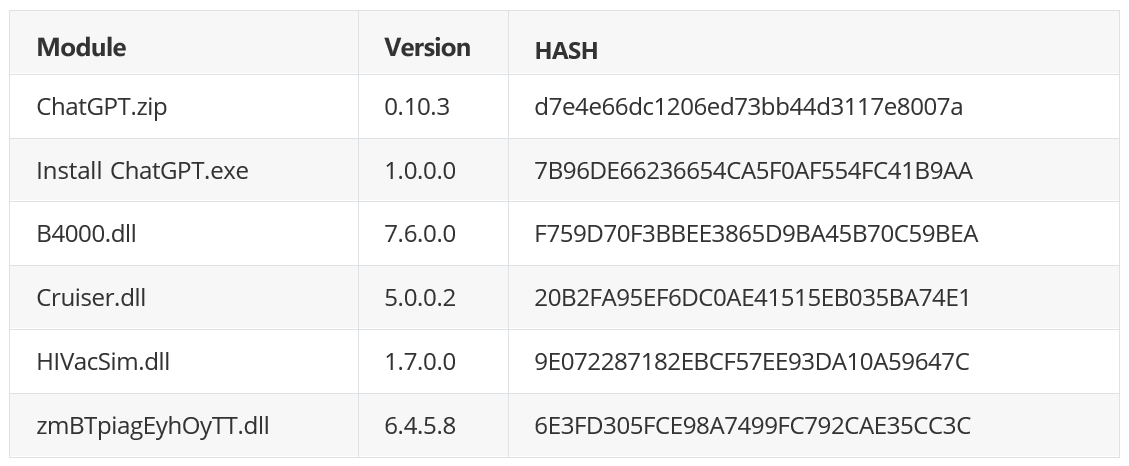
Task: Select the Install ChatGPT.exe module cell
Action: [142, 171]
